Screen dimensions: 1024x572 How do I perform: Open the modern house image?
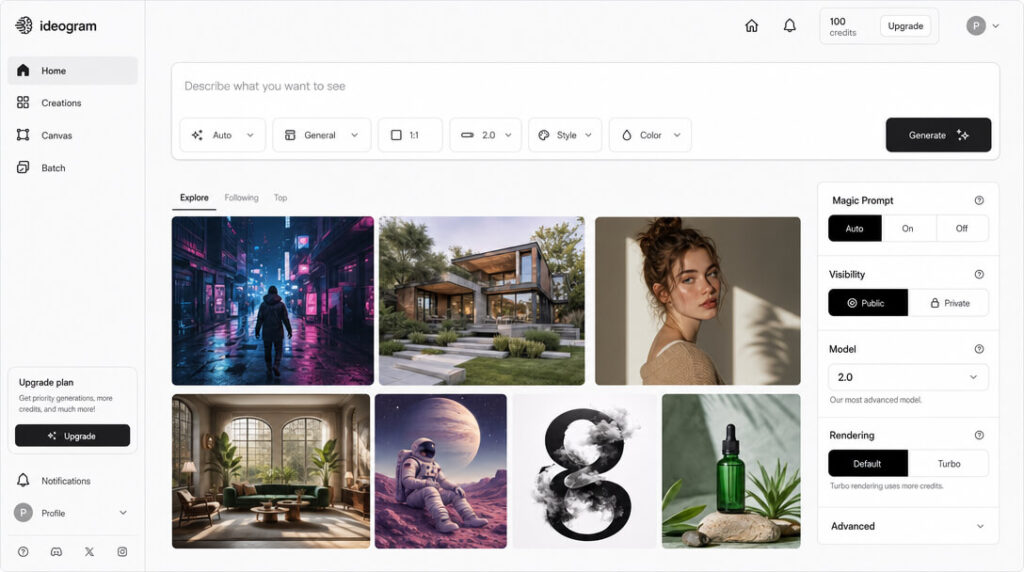click(482, 301)
